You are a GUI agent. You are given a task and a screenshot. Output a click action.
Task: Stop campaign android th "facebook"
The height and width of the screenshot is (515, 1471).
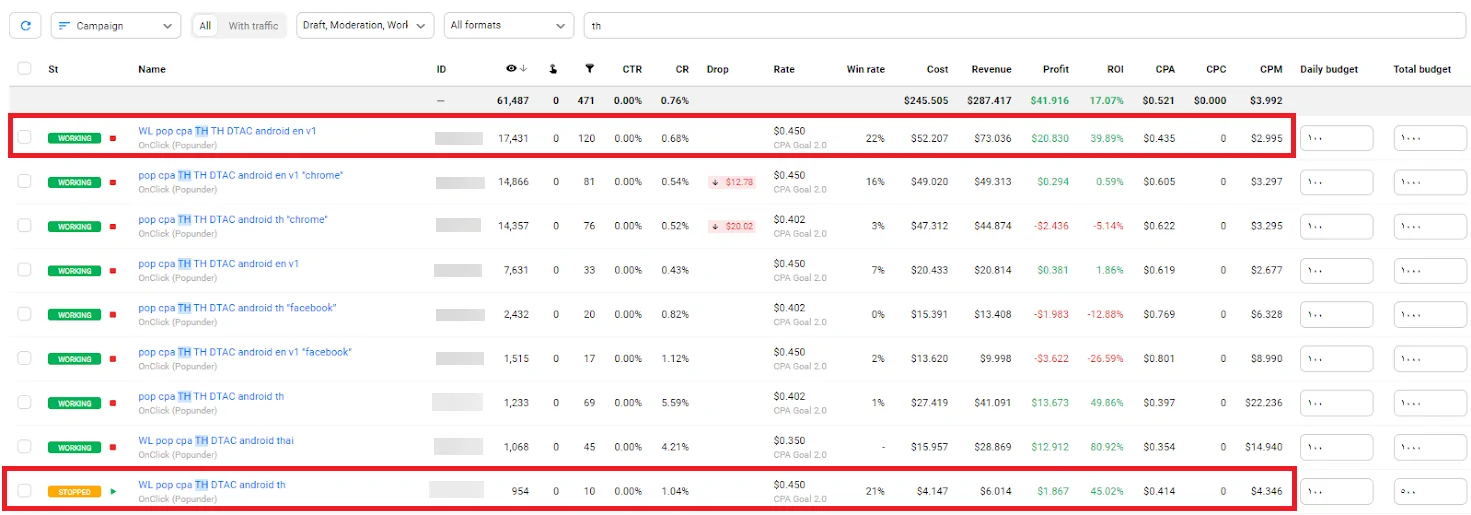click(x=113, y=315)
